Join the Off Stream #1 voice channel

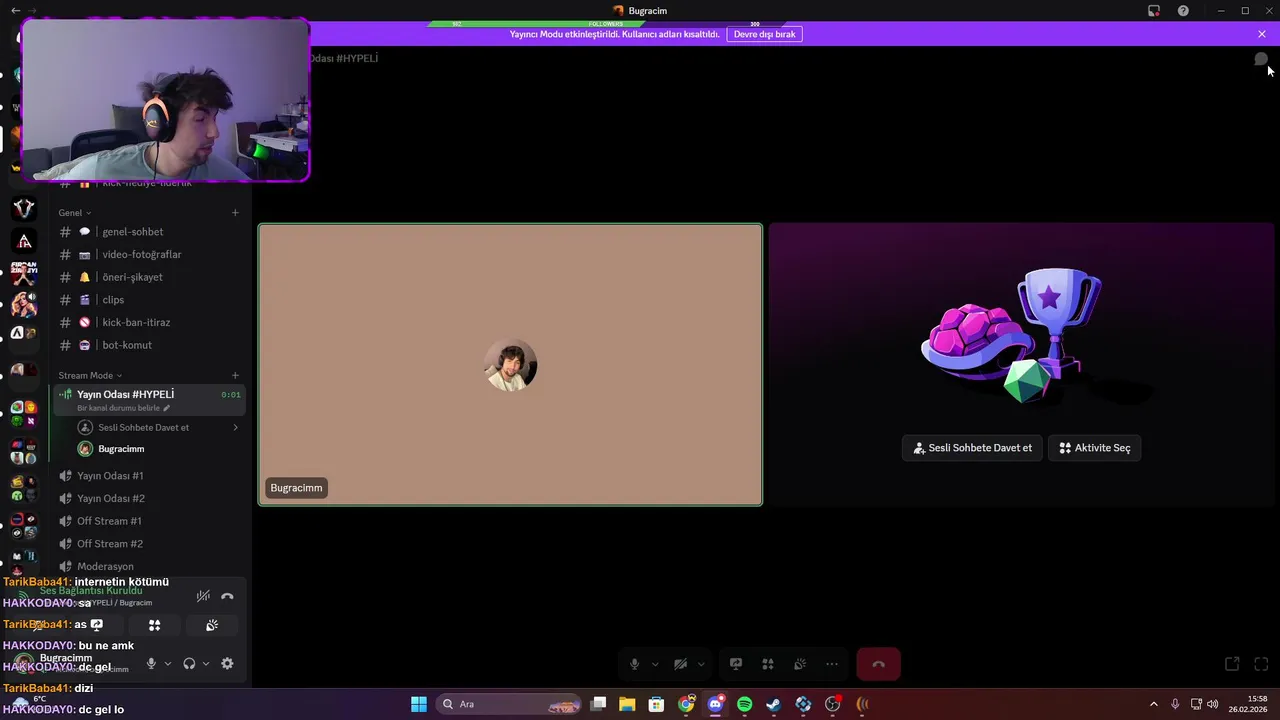click(149, 521)
